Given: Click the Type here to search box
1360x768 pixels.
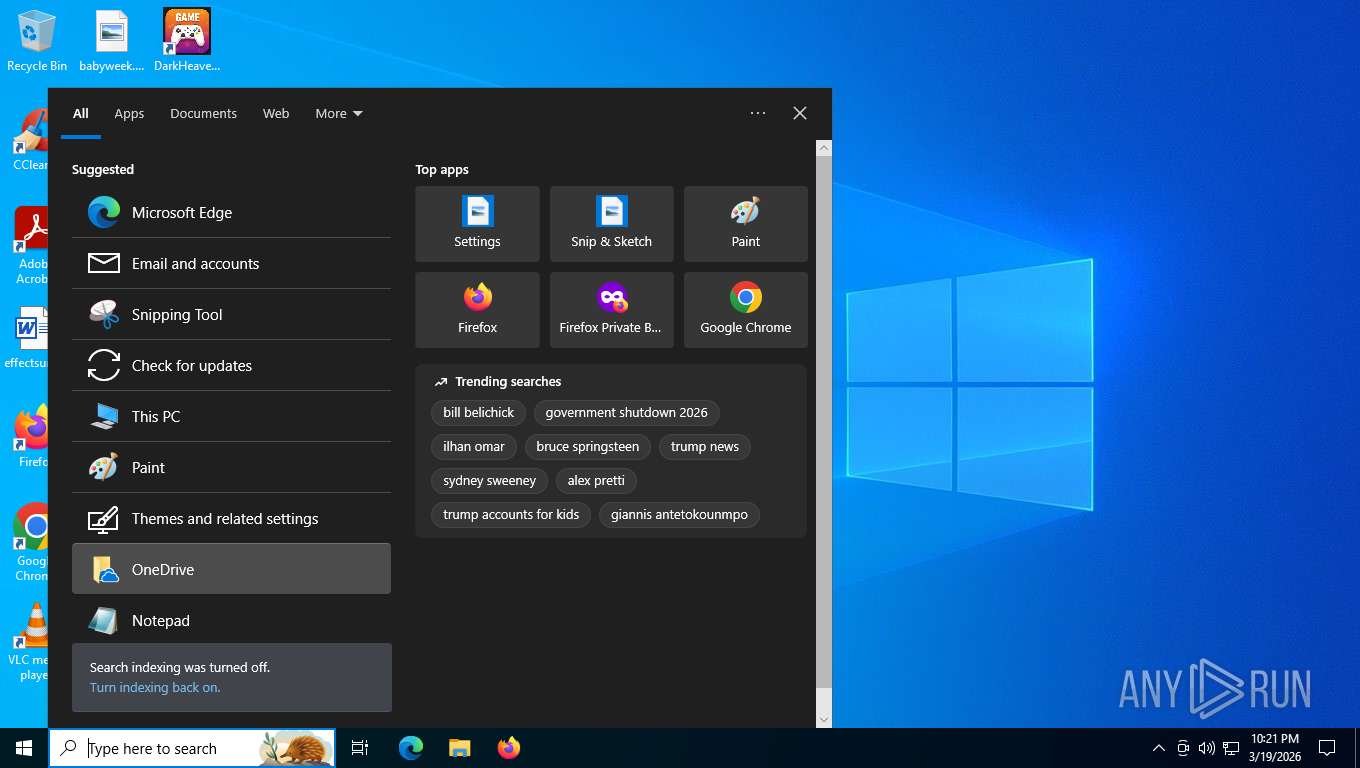Looking at the screenshot, I should [x=192, y=748].
